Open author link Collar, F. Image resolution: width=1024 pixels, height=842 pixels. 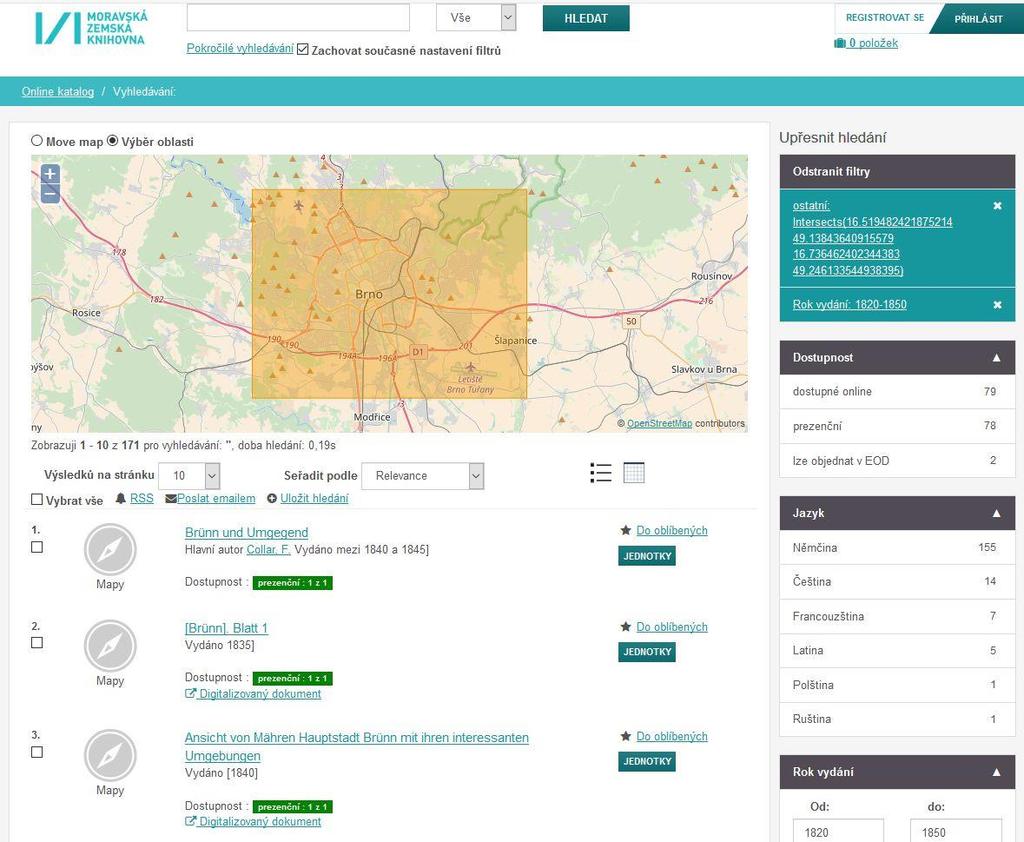(268, 549)
